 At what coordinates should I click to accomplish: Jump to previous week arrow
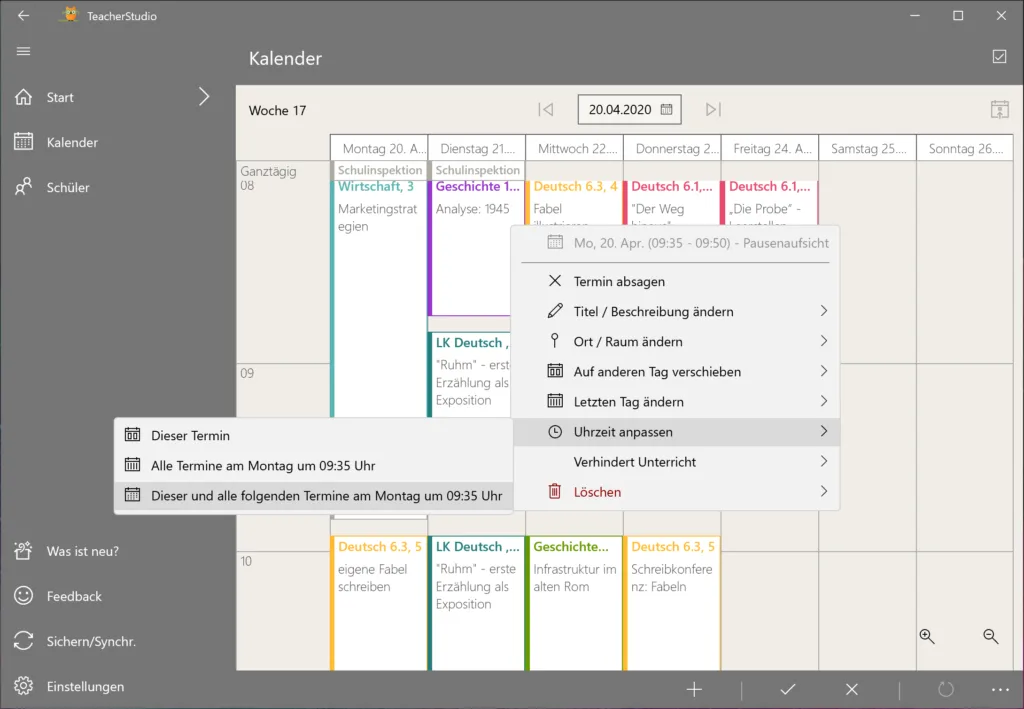546,110
